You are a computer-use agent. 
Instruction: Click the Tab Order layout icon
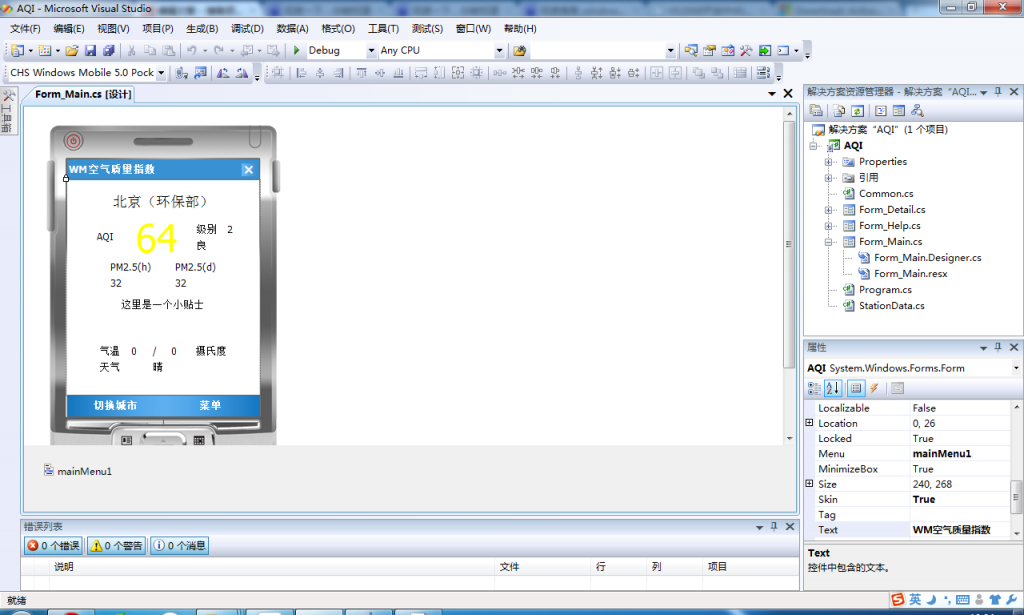point(763,73)
